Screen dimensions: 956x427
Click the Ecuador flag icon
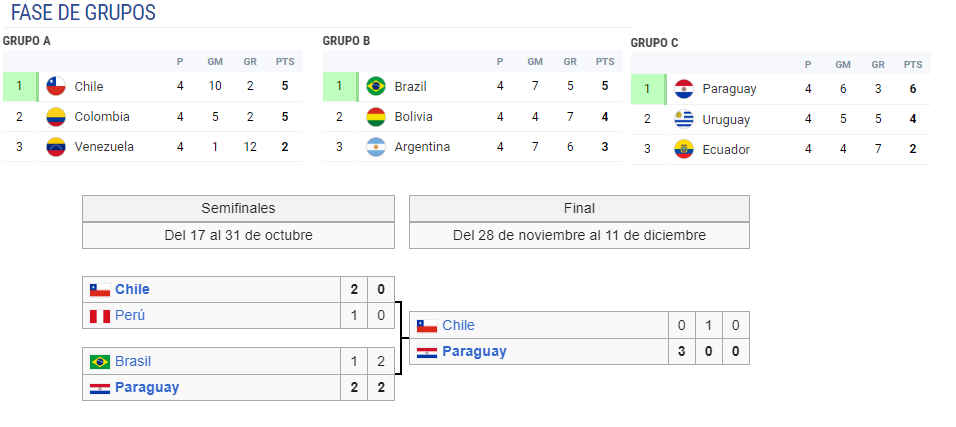684,149
